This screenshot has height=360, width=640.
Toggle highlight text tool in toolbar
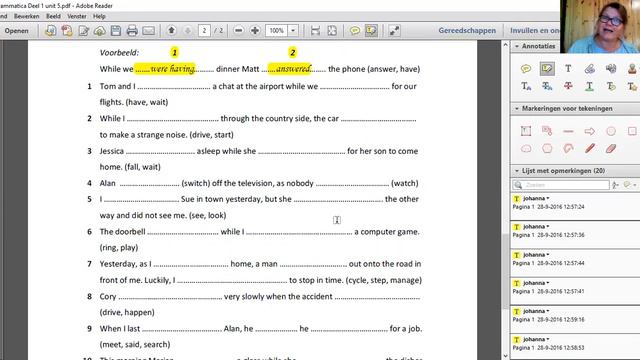click(371, 31)
